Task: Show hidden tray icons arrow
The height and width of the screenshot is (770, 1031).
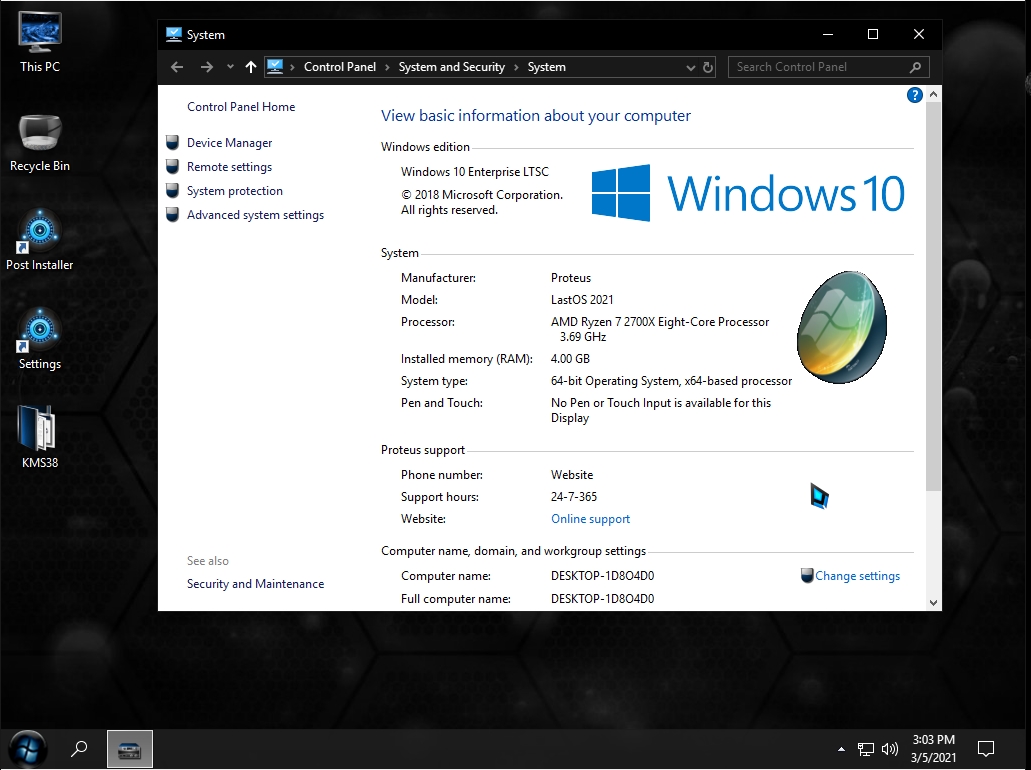Action: (x=841, y=749)
